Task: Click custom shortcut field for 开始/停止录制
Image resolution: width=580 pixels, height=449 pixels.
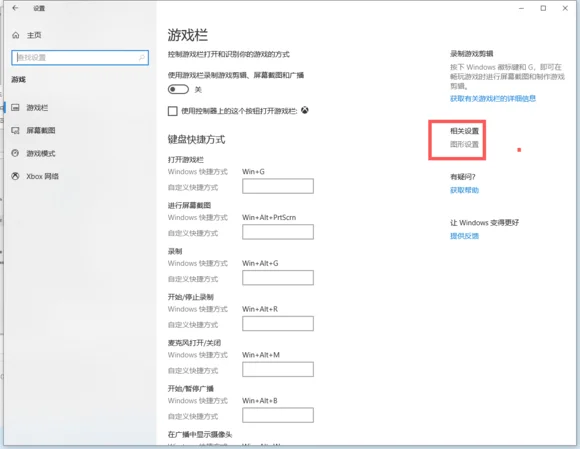Action: click(x=278, y=324)
